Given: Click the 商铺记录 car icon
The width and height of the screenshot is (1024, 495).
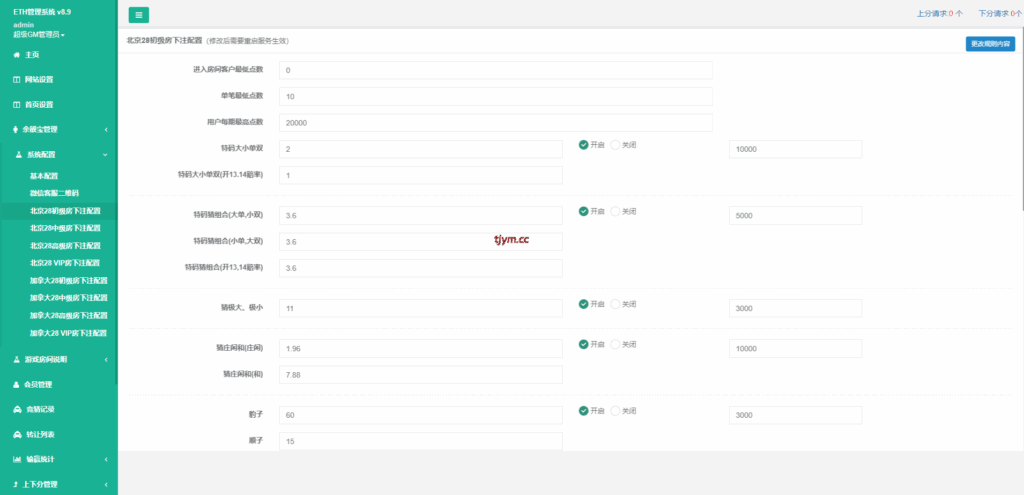Looking at the screenshot, I should coord(16,409).
